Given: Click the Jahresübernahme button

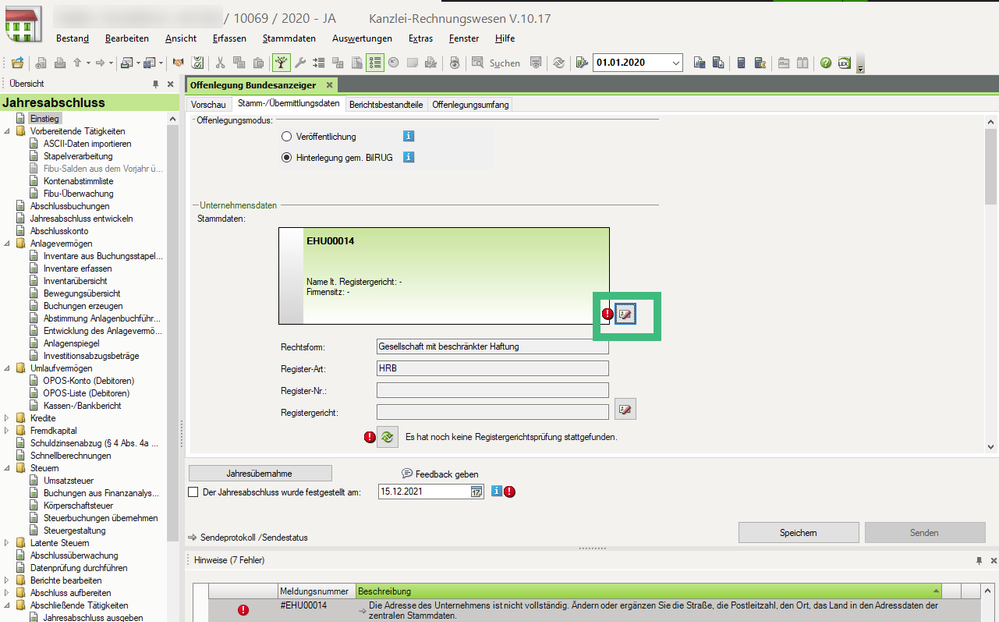Looking at the screenshot, I should 260,474.
